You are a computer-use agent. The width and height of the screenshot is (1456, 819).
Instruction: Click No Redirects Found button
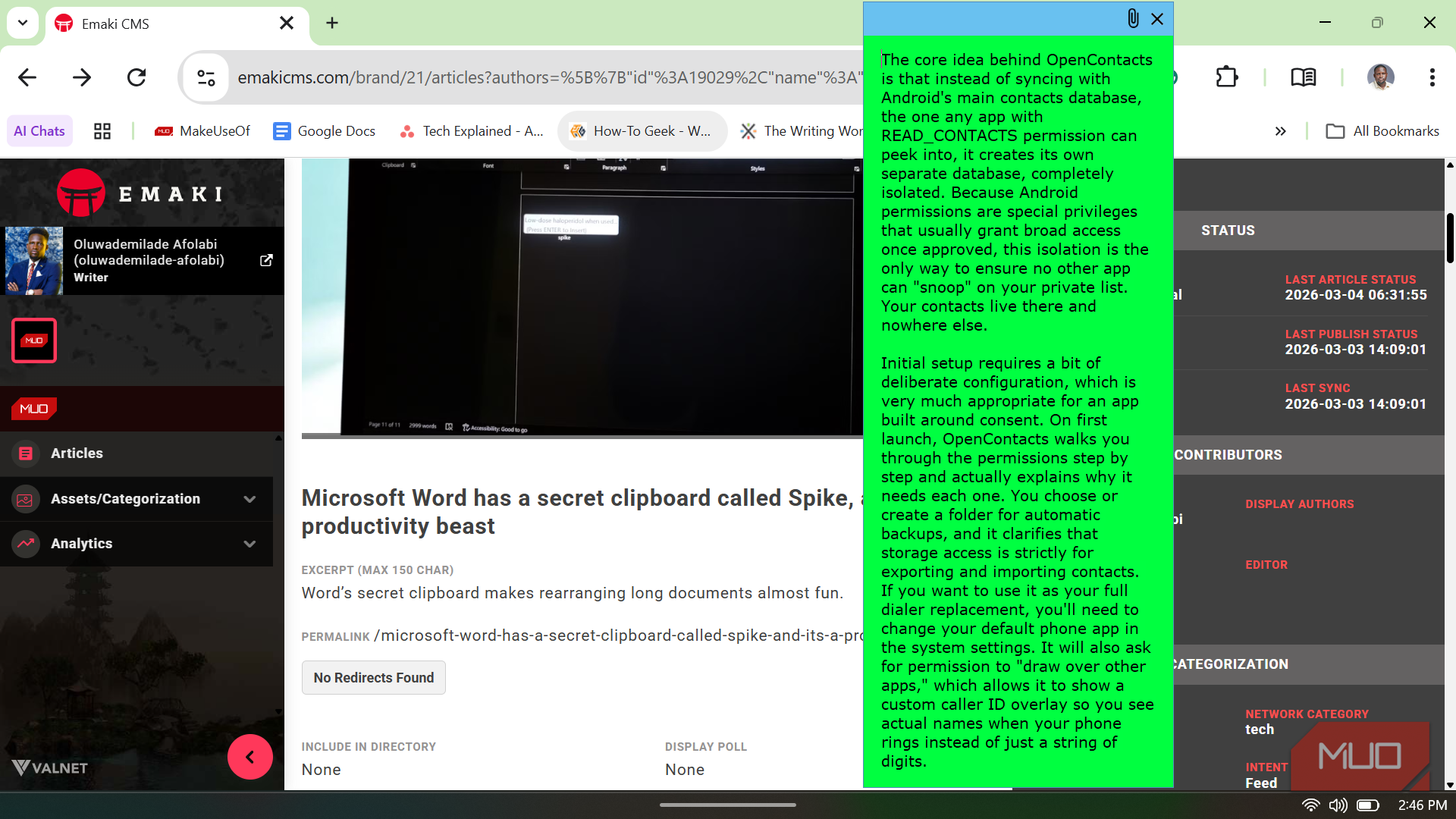tap(374, 678)
